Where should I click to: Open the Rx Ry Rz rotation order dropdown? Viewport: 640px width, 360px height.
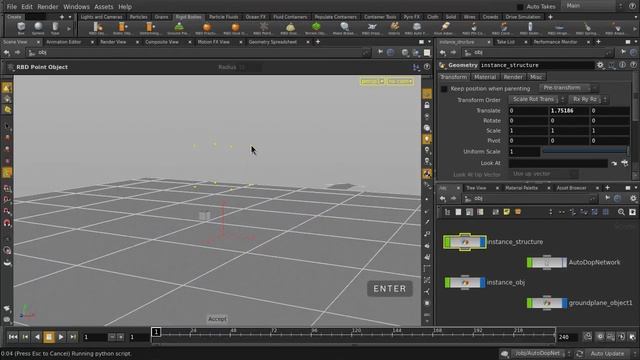[x=588, y=99]
